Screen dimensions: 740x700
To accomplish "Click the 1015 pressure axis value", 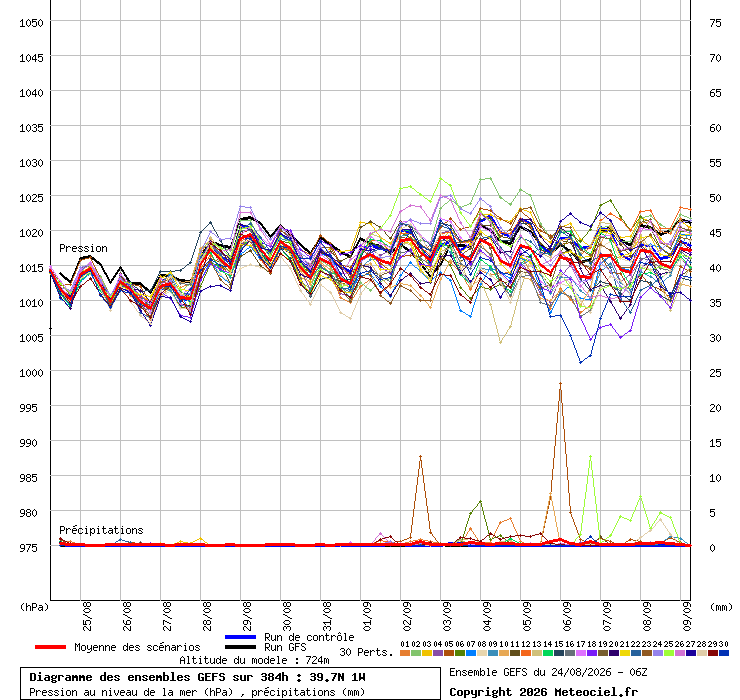I will (x=31, y=268).
